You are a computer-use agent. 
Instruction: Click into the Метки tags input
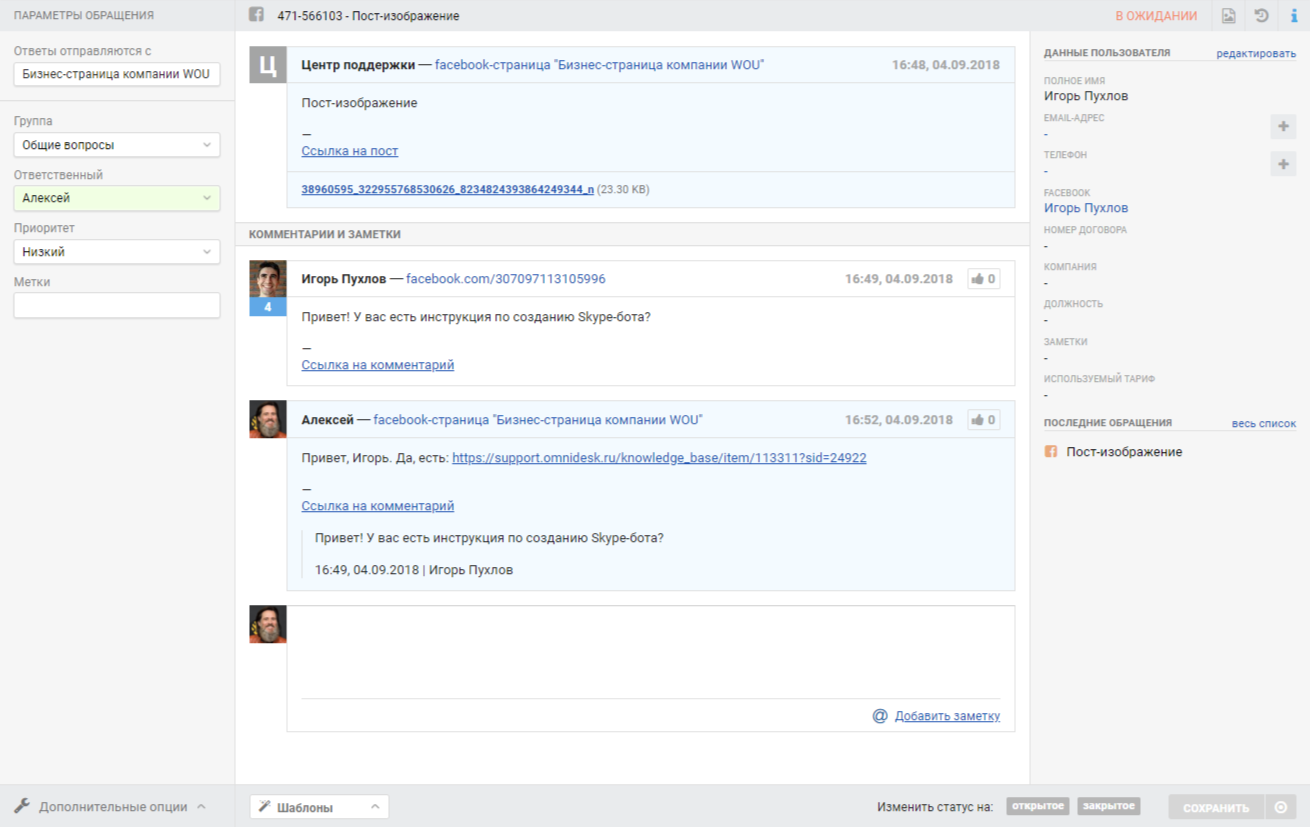point(117,305)
